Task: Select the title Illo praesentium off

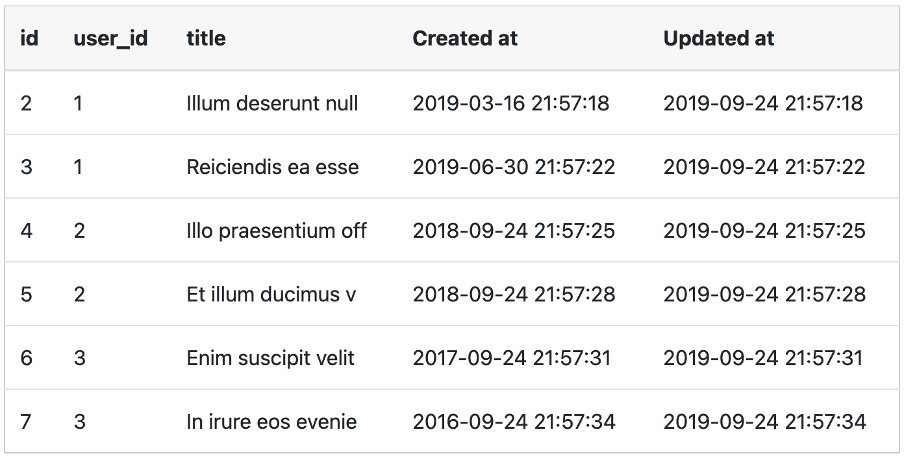Action: tap(277, 231)
